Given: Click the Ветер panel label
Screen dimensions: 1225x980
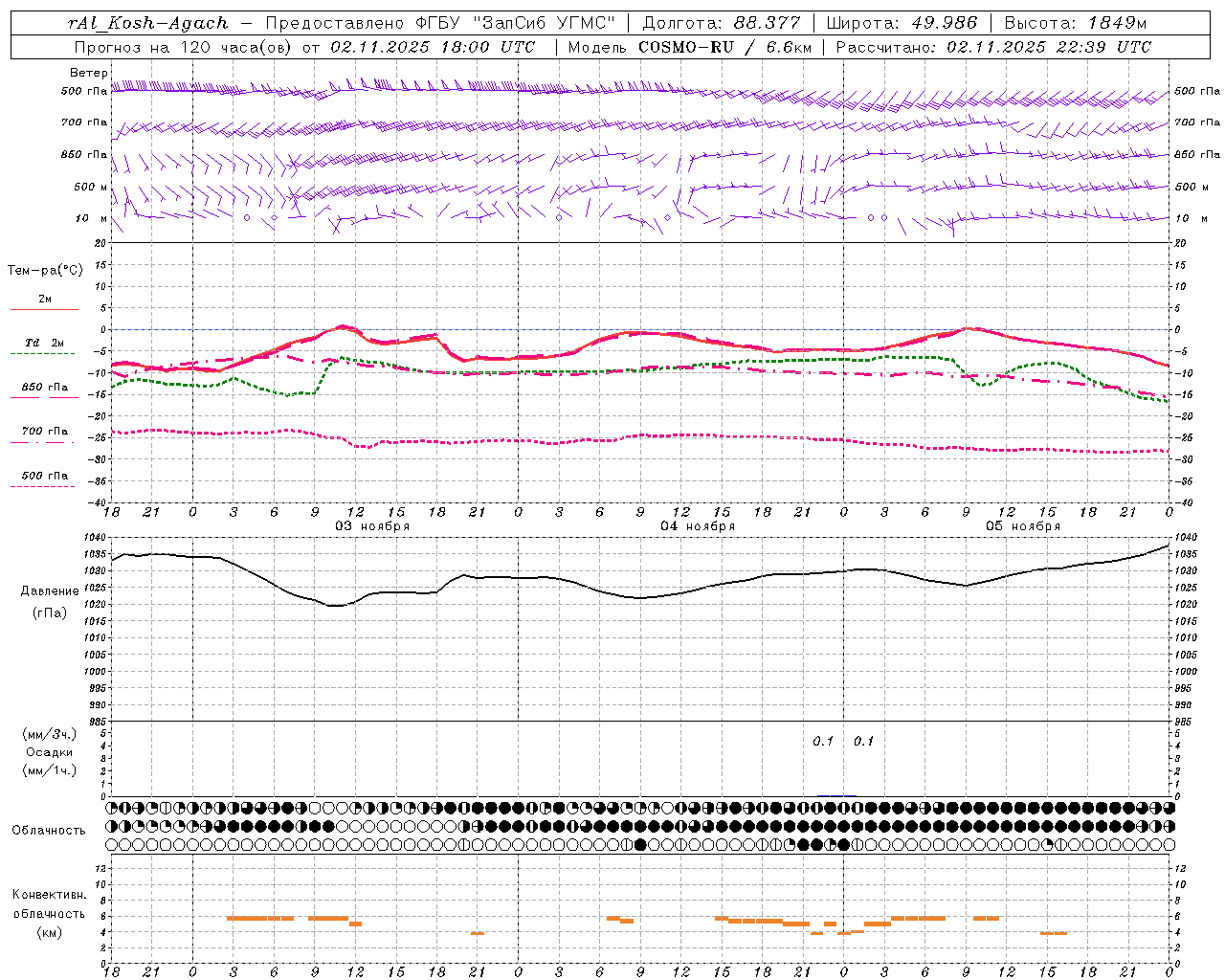Looking at the screenshot, I should pos(89,73).
